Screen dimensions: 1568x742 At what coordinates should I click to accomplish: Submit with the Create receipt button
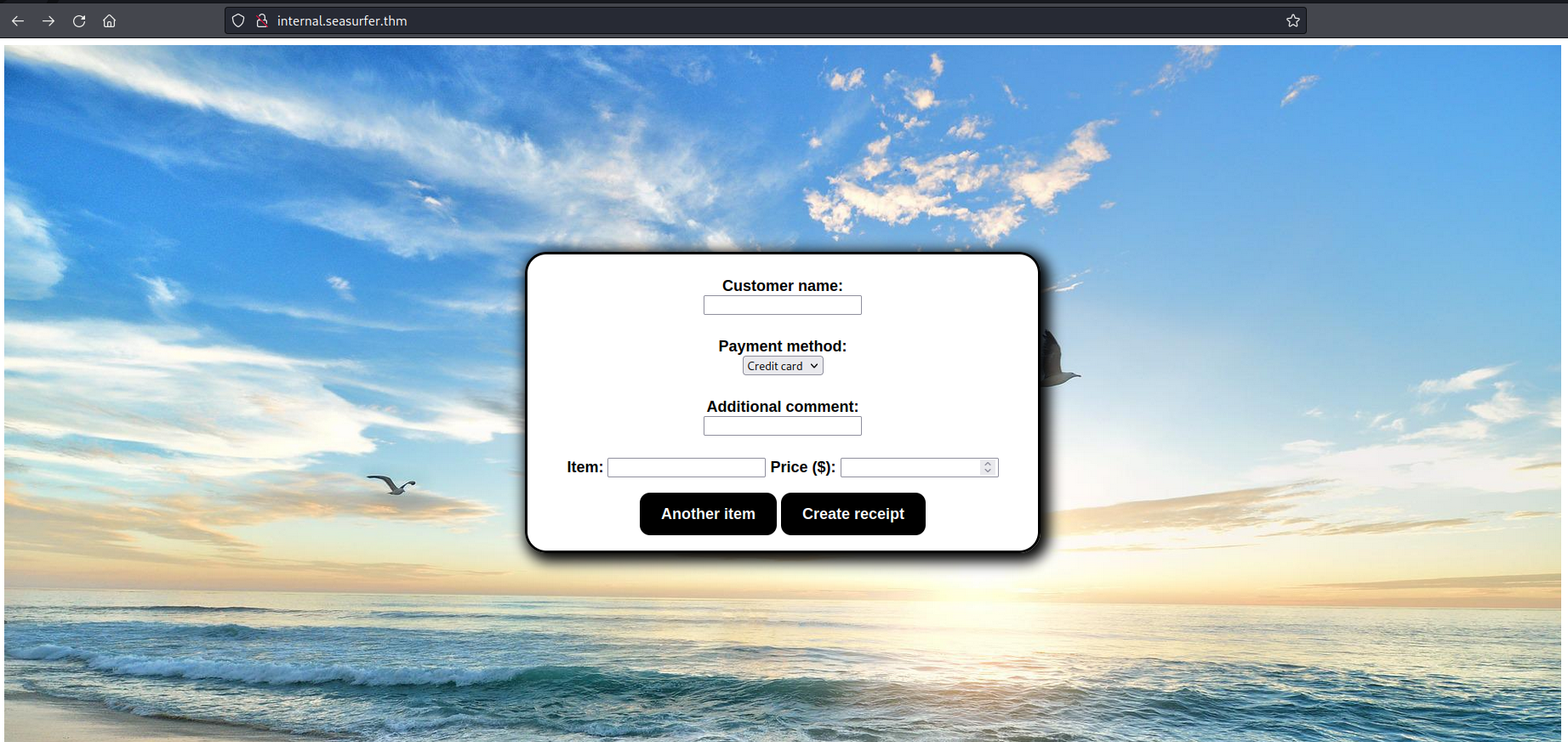coord(853,514)
